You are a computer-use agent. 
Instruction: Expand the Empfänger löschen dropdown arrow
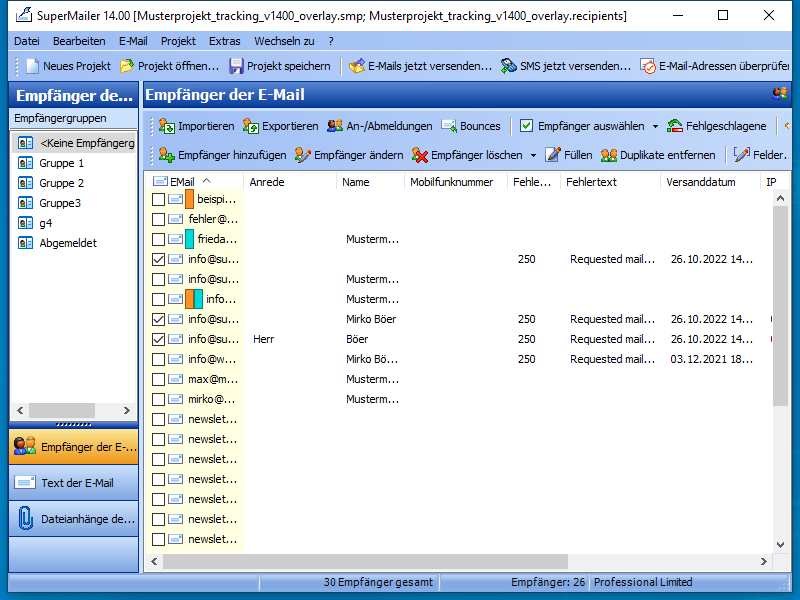533,156
